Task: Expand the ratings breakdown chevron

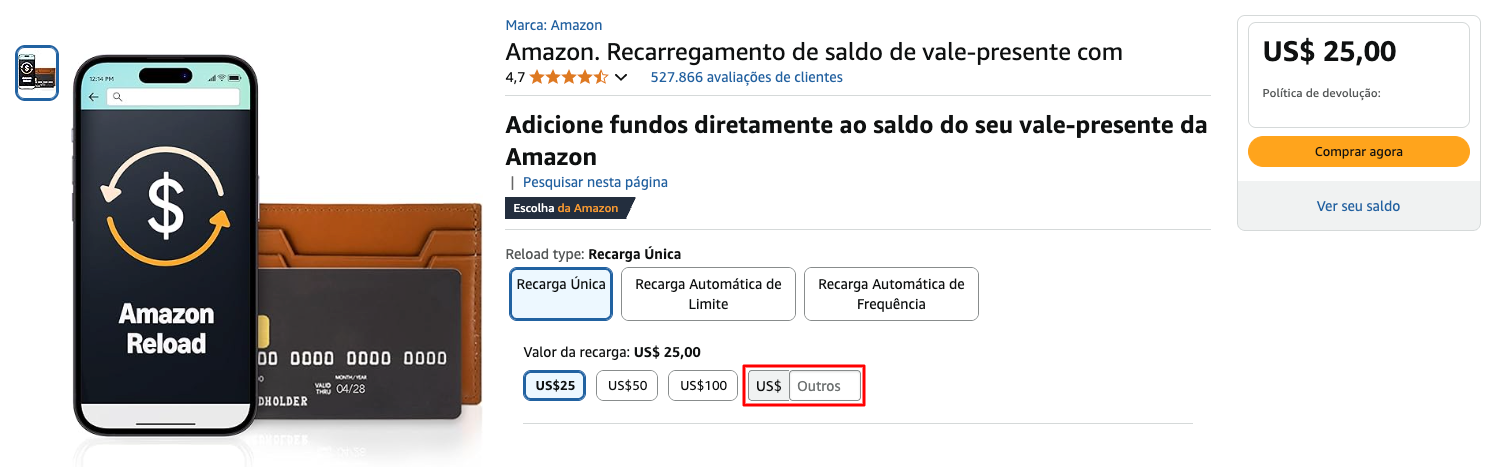Action: [621, 77]
